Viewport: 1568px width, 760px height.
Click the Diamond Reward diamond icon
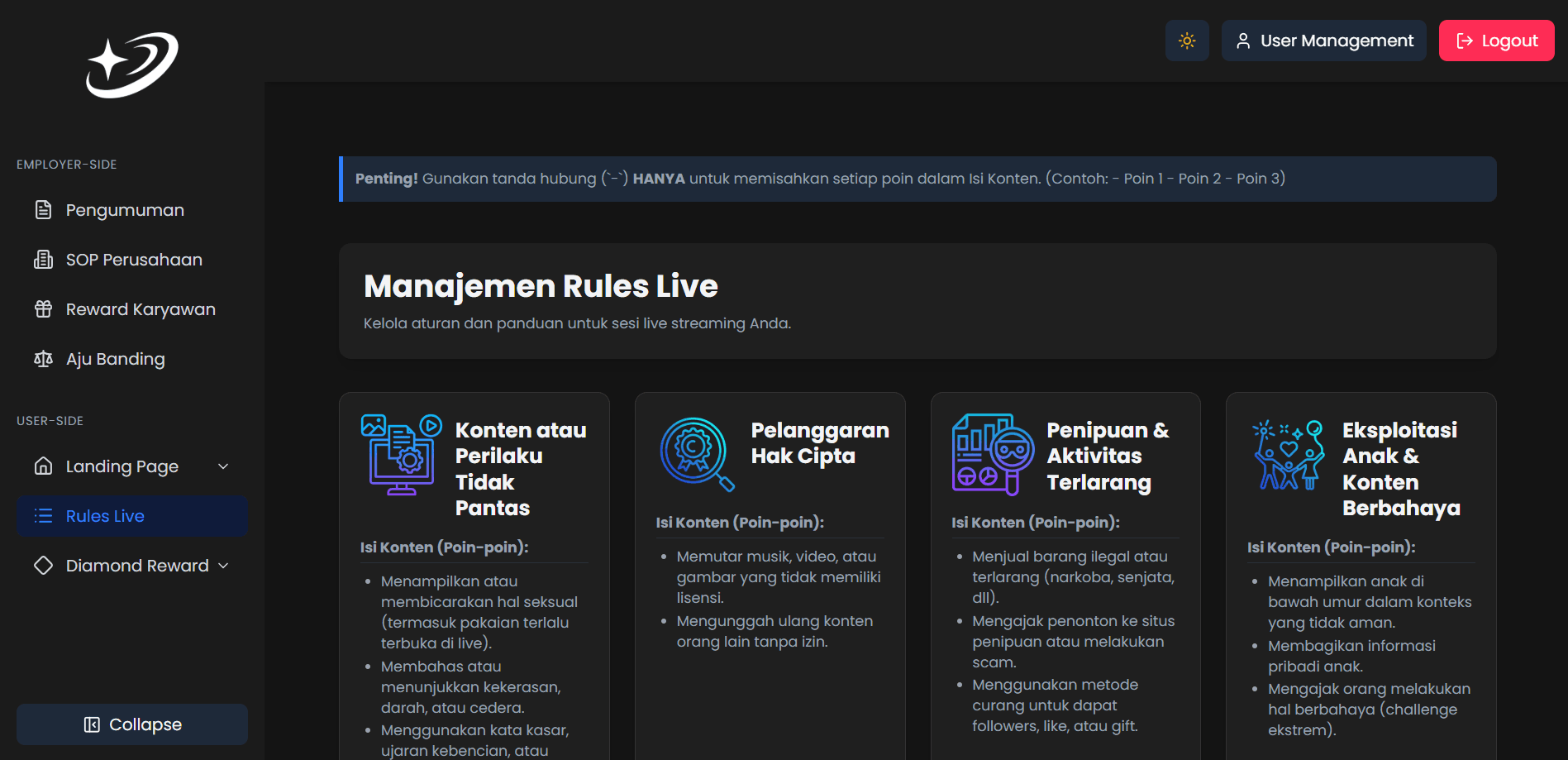point(43,566)
